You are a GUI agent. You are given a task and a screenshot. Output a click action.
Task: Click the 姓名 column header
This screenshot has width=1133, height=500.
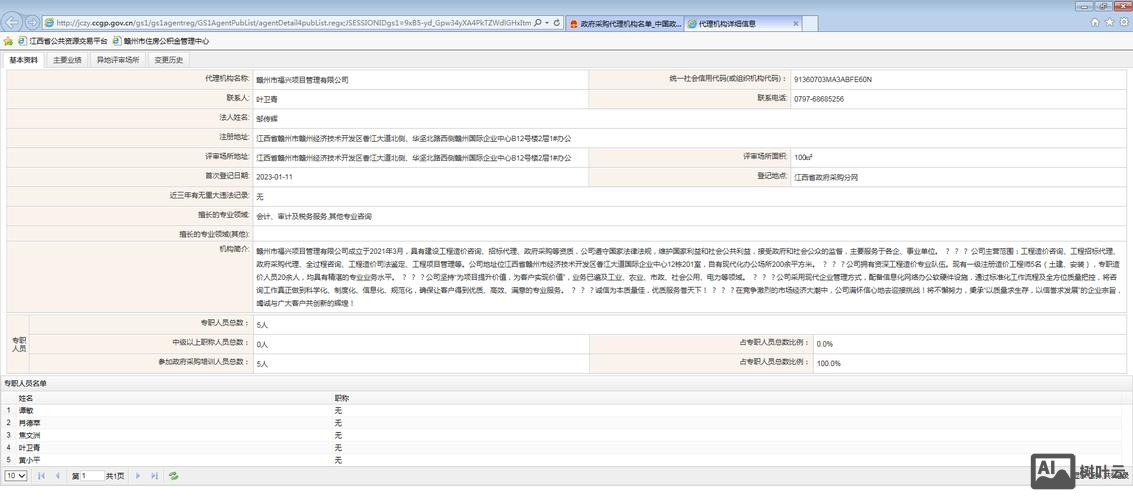tap(26, 398)
